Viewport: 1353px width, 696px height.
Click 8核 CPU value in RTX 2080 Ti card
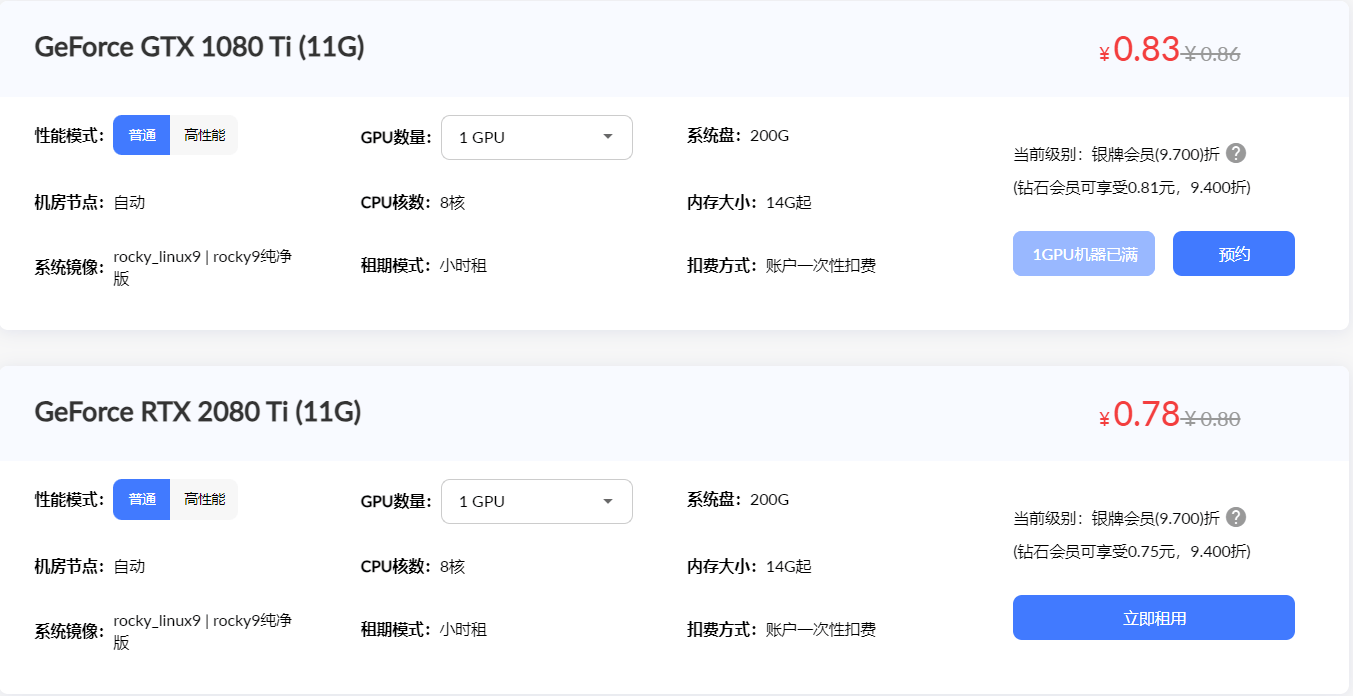pos(453,566)
